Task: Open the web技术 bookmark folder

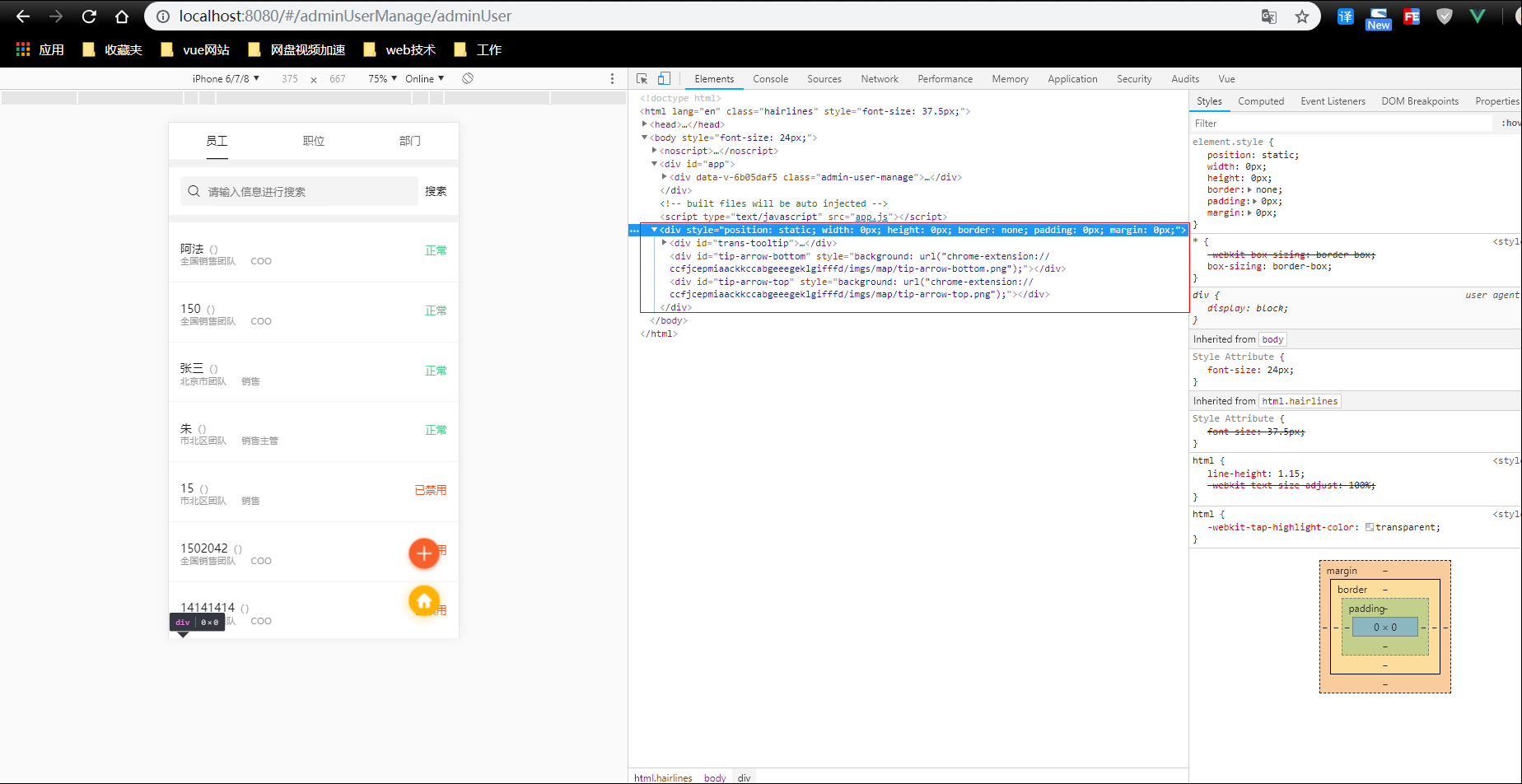Action: [399, 49]
